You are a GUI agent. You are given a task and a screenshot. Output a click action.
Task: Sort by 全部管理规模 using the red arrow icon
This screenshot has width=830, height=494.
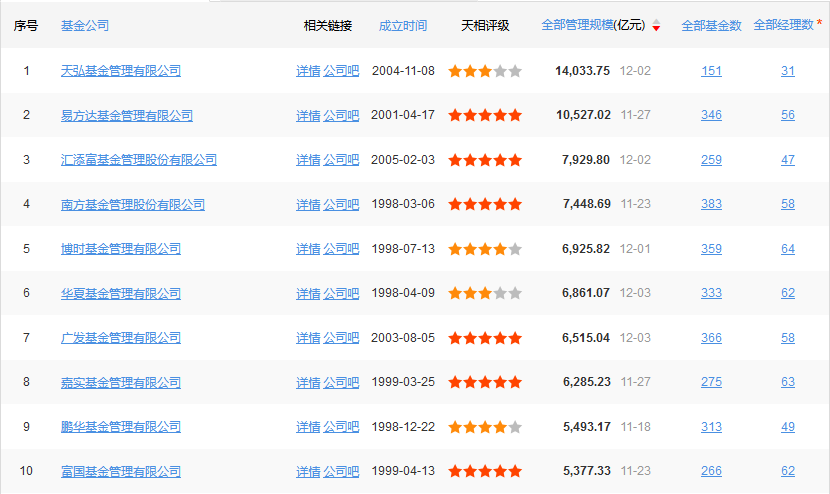click(656, 25)
